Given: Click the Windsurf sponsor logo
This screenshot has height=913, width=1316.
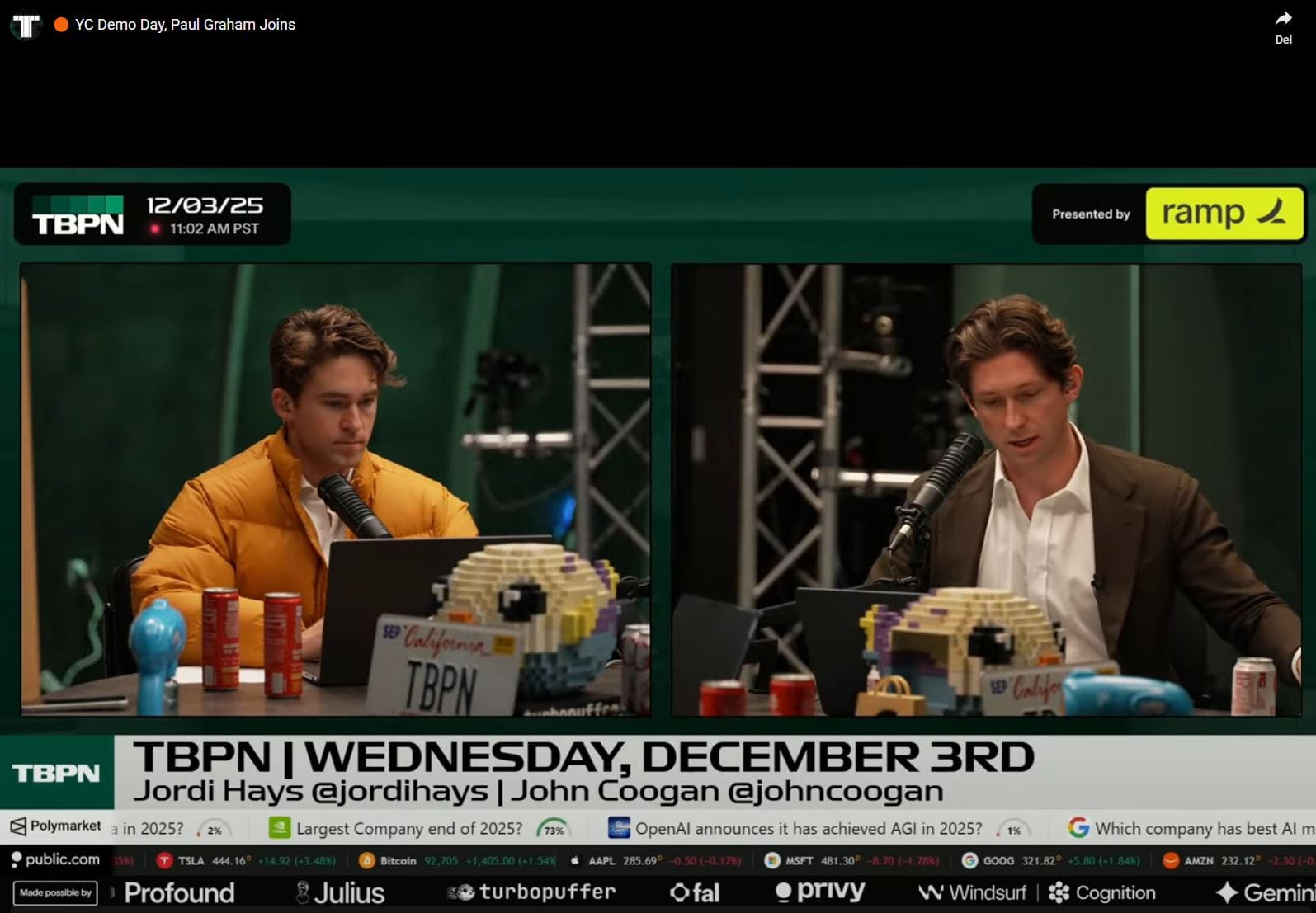Looking at the screenshot, I should [973, 892].
